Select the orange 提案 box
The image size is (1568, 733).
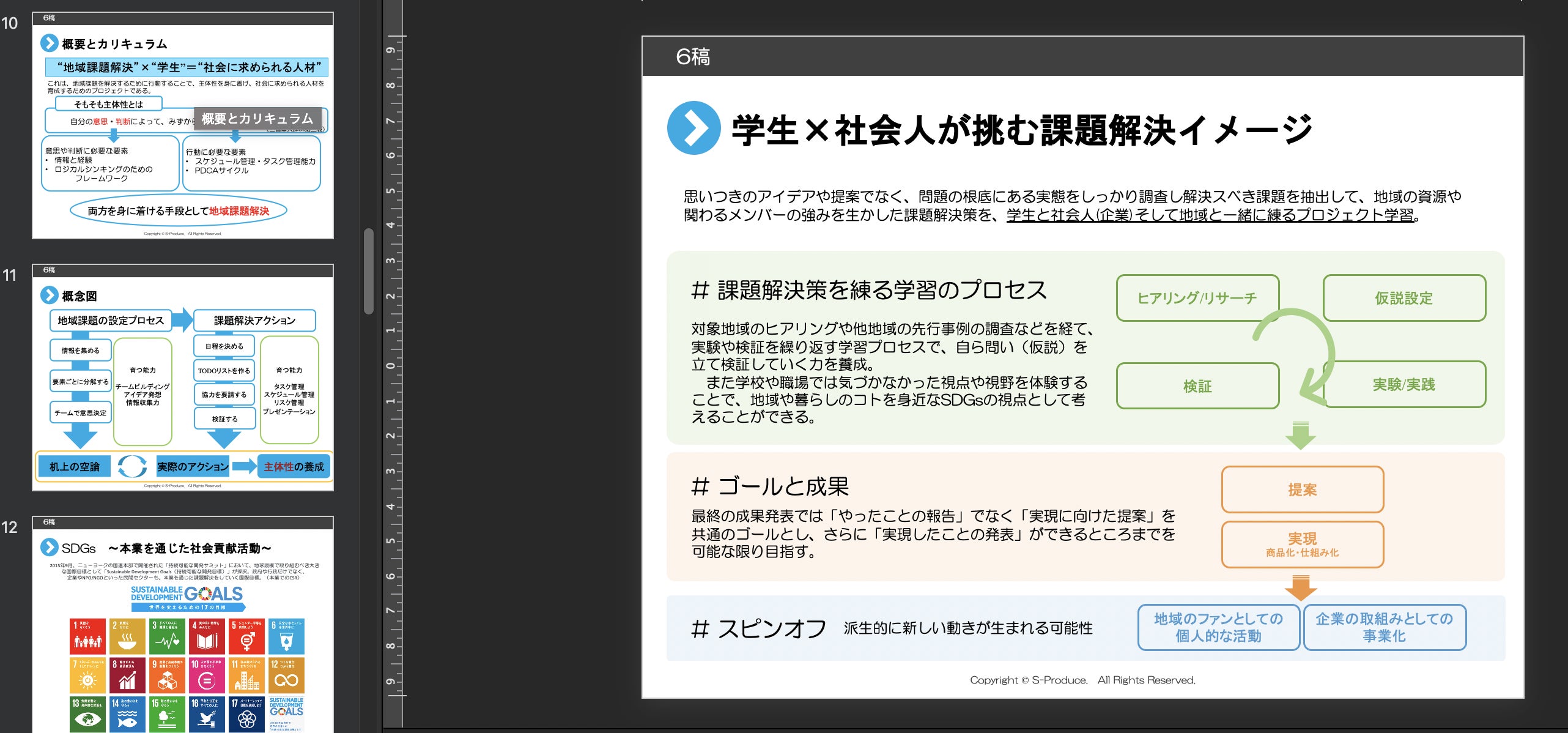click(x=1302, y=489)
